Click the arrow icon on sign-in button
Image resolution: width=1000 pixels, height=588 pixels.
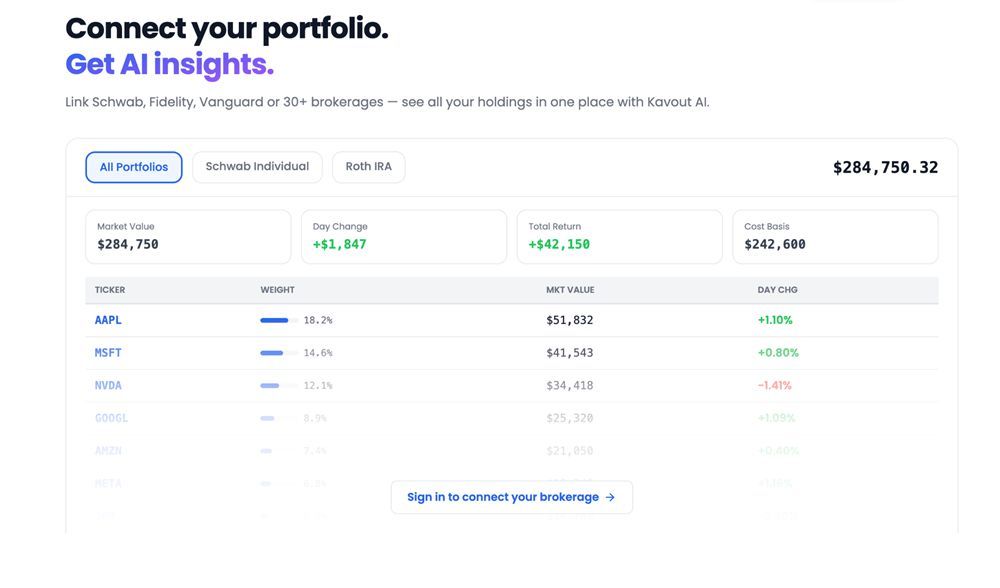pos(610,497)
